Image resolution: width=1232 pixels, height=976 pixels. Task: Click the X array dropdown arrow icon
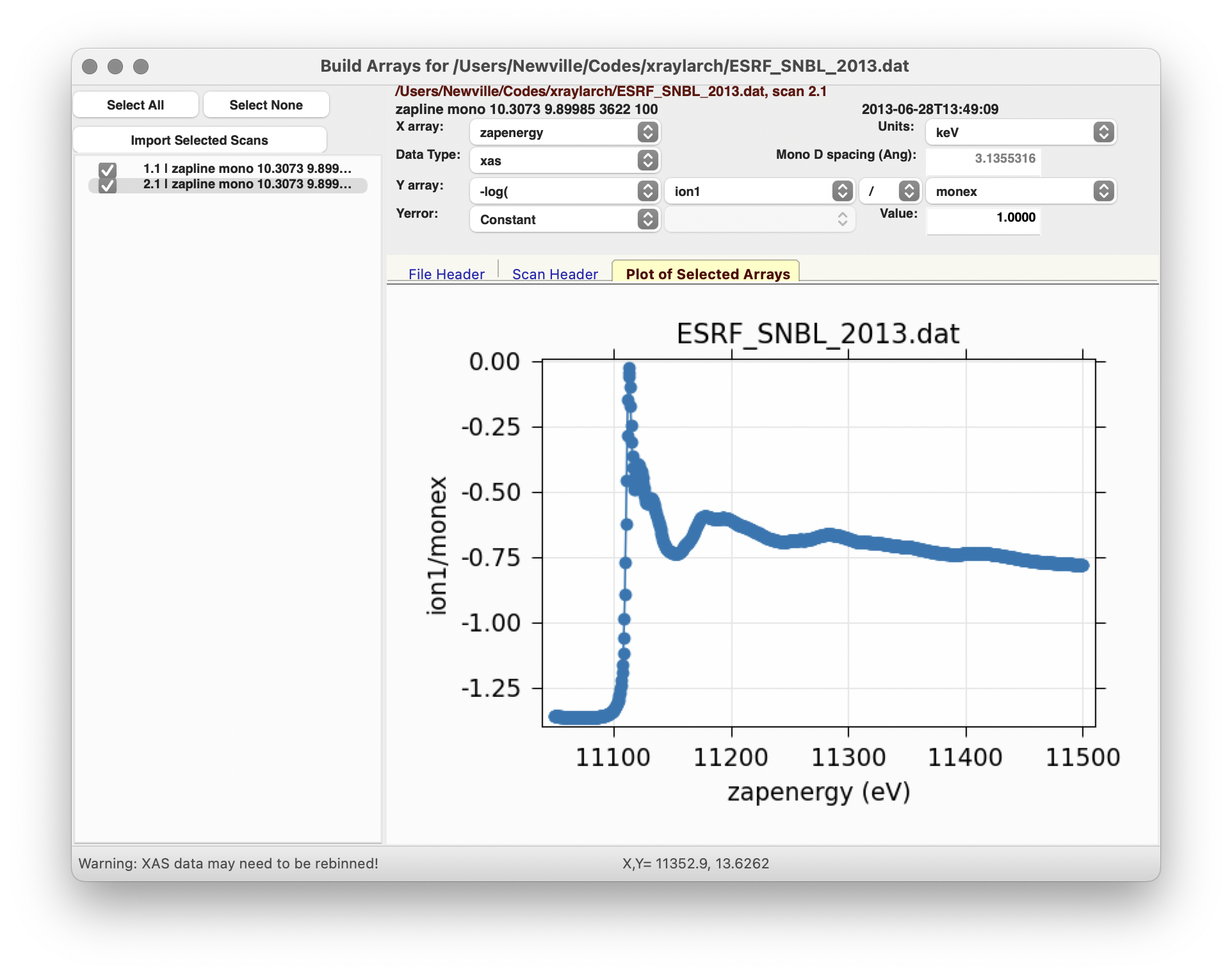[x=647, y=133]
